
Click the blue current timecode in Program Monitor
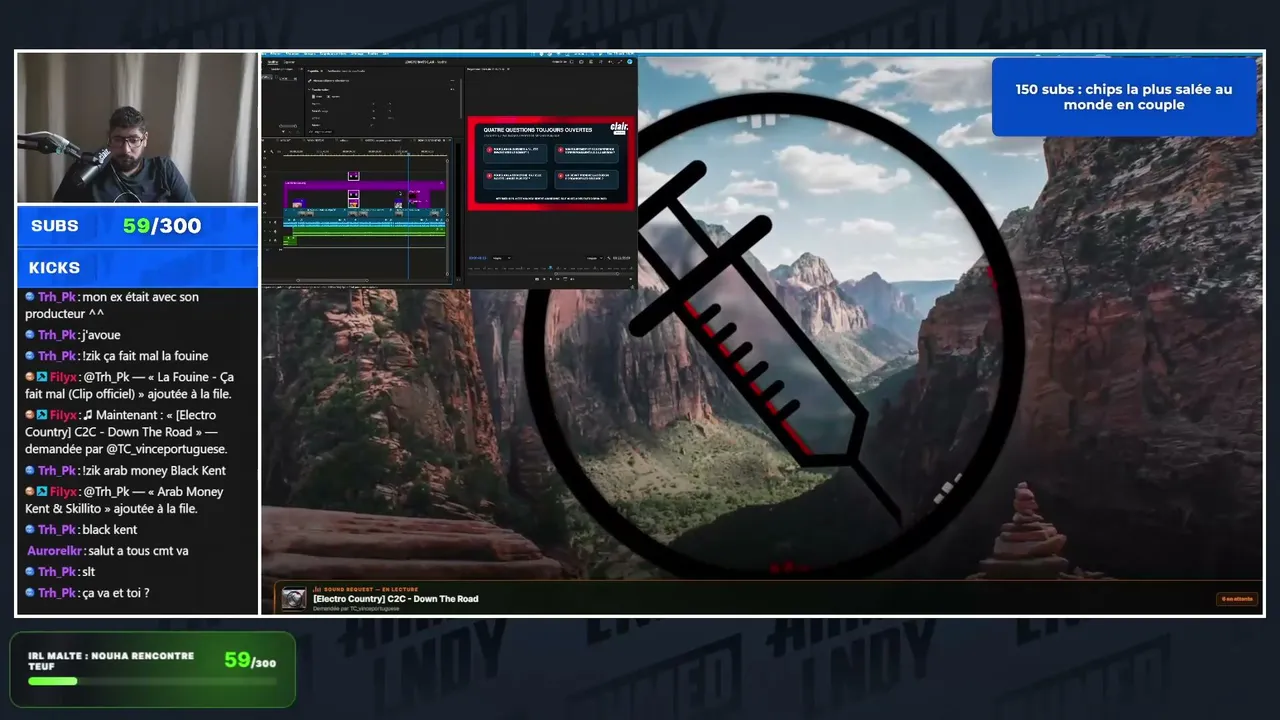click(478, 258)
